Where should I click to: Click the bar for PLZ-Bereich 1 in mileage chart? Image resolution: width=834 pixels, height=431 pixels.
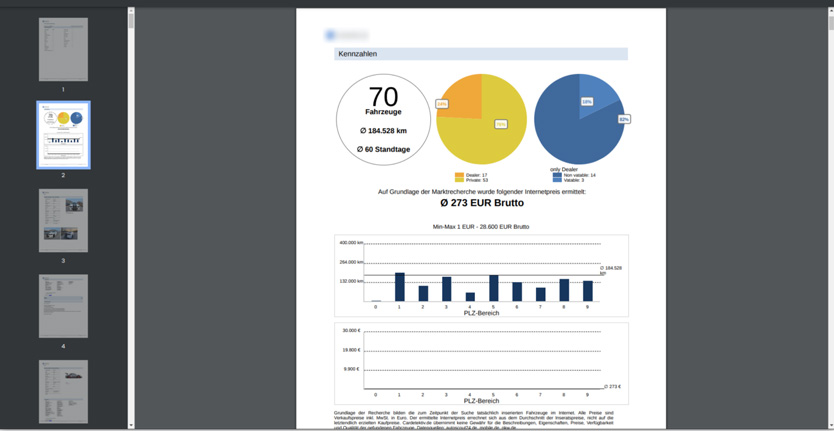coord(400,287)
